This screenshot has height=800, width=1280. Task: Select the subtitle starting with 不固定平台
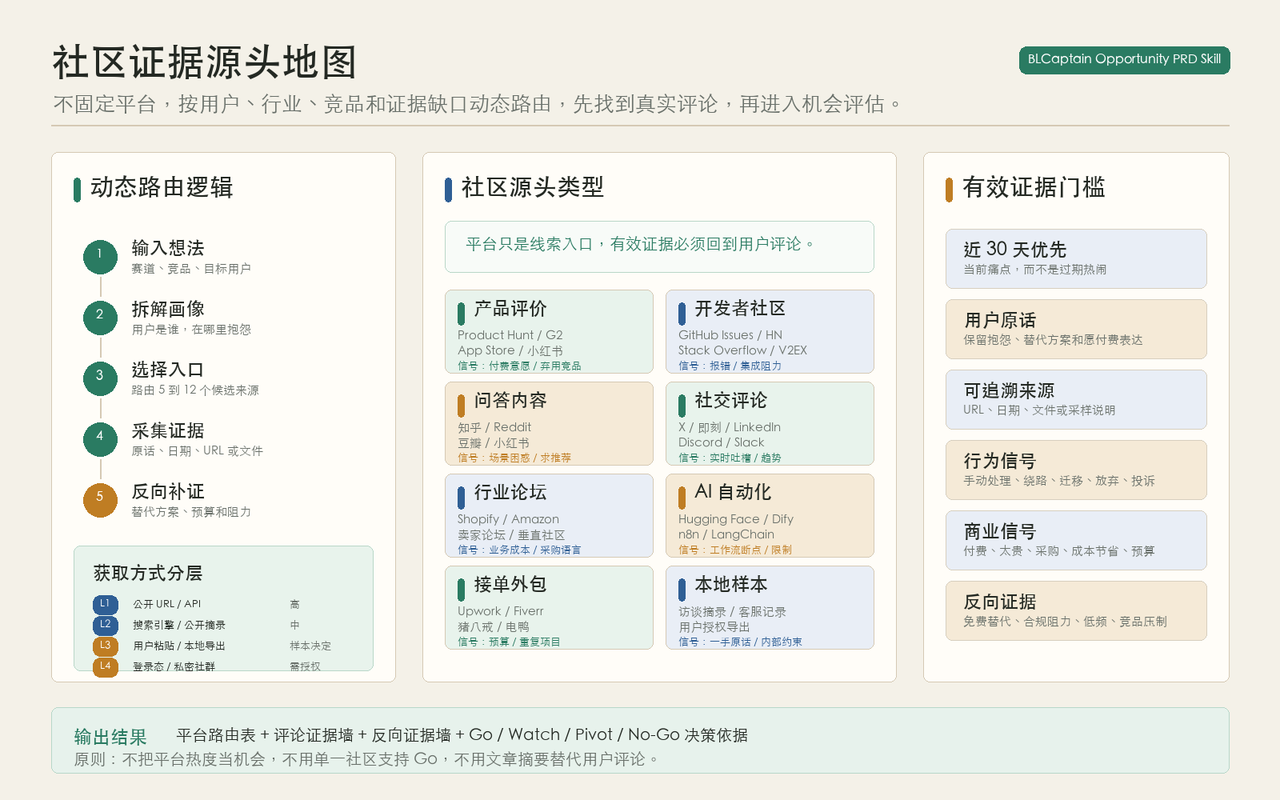(x=478, y=104)
